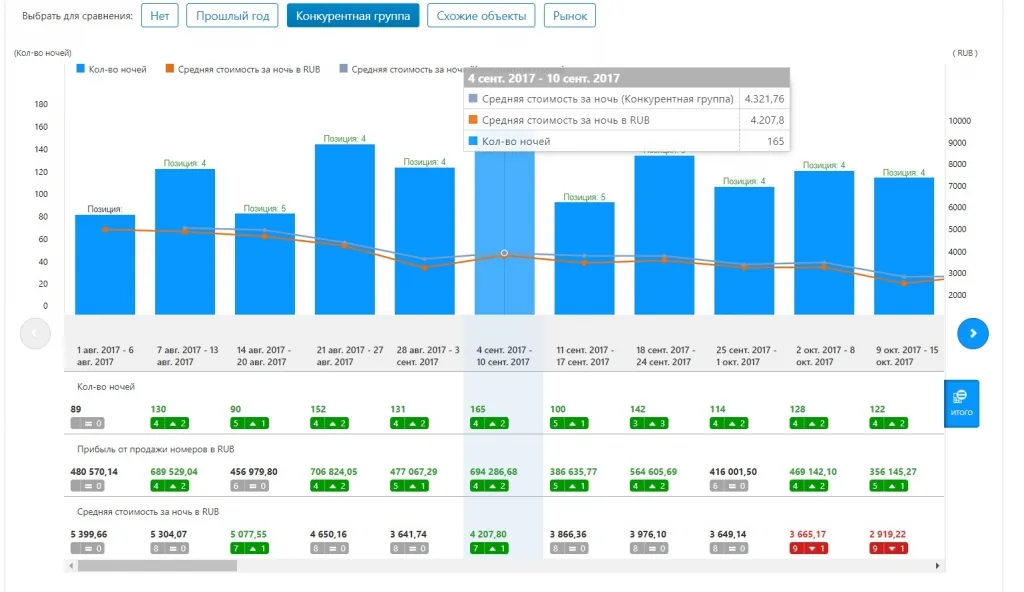Select Конкурентная группа comparison option
The height and width of the screenshot is (592, 1024).
[x=353, y=16]
